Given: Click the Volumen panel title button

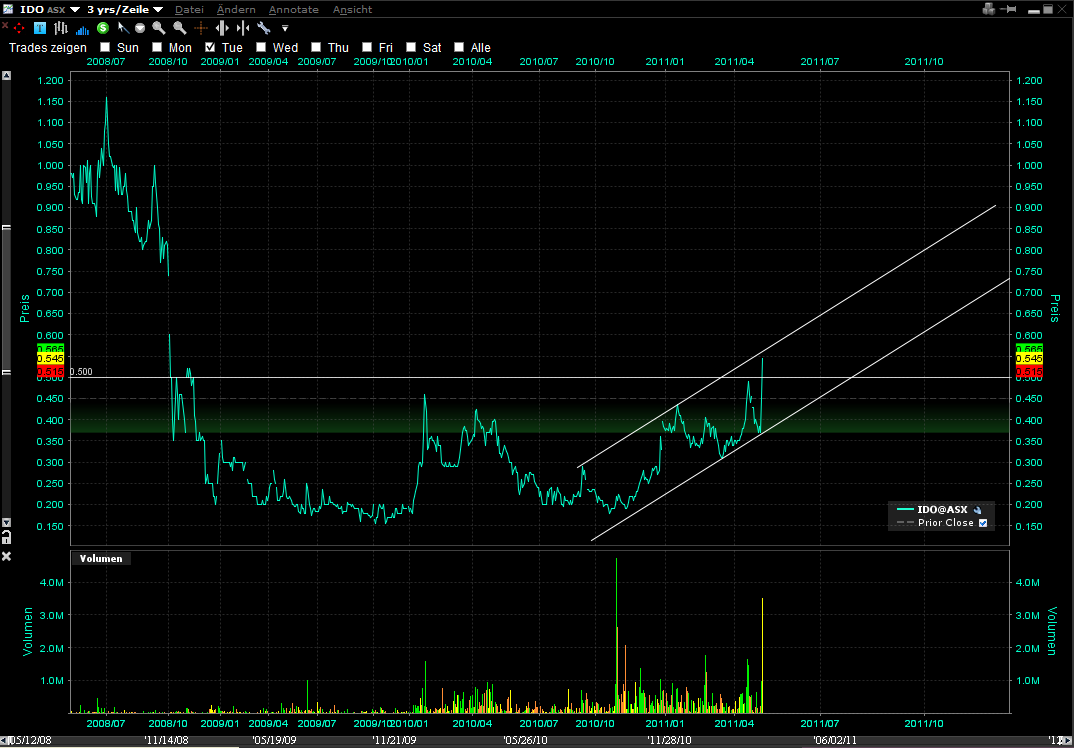Looking at the screenshot, I should click(101, 558).
